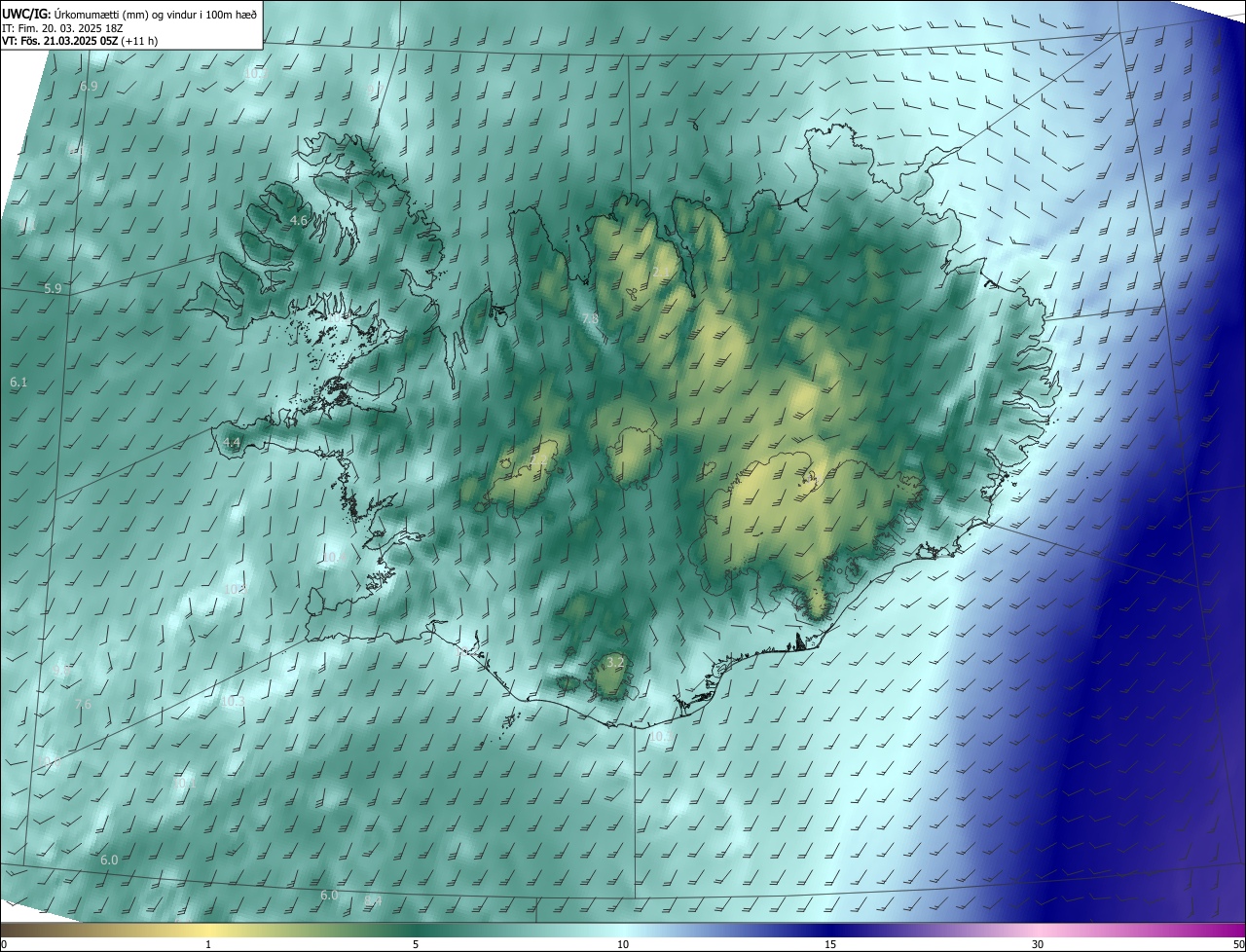
Task: Click the 5.9 value label on map
Action: click(x=53, y=289)
